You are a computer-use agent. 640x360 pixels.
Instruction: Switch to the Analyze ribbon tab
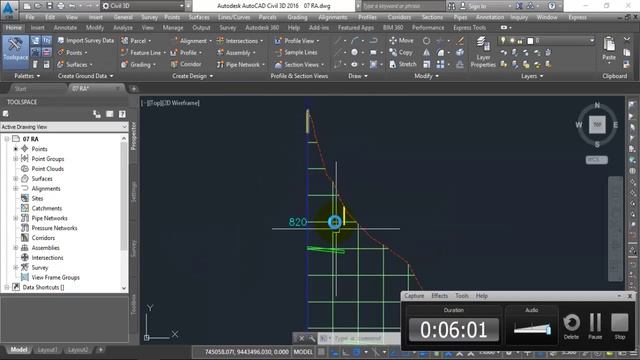pos(122,27)
